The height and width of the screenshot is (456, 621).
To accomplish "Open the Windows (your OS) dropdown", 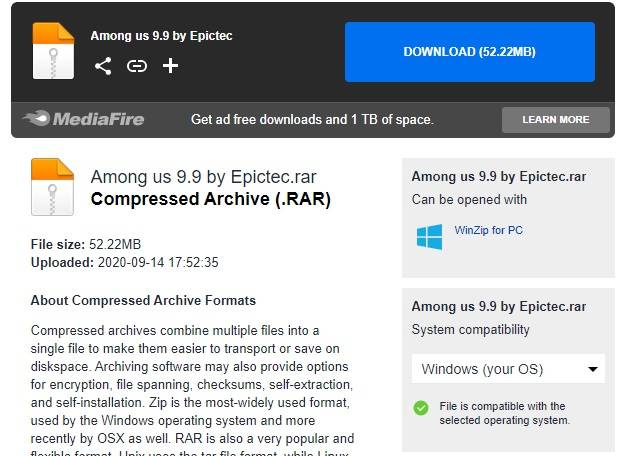I will (x=508, y=369).
